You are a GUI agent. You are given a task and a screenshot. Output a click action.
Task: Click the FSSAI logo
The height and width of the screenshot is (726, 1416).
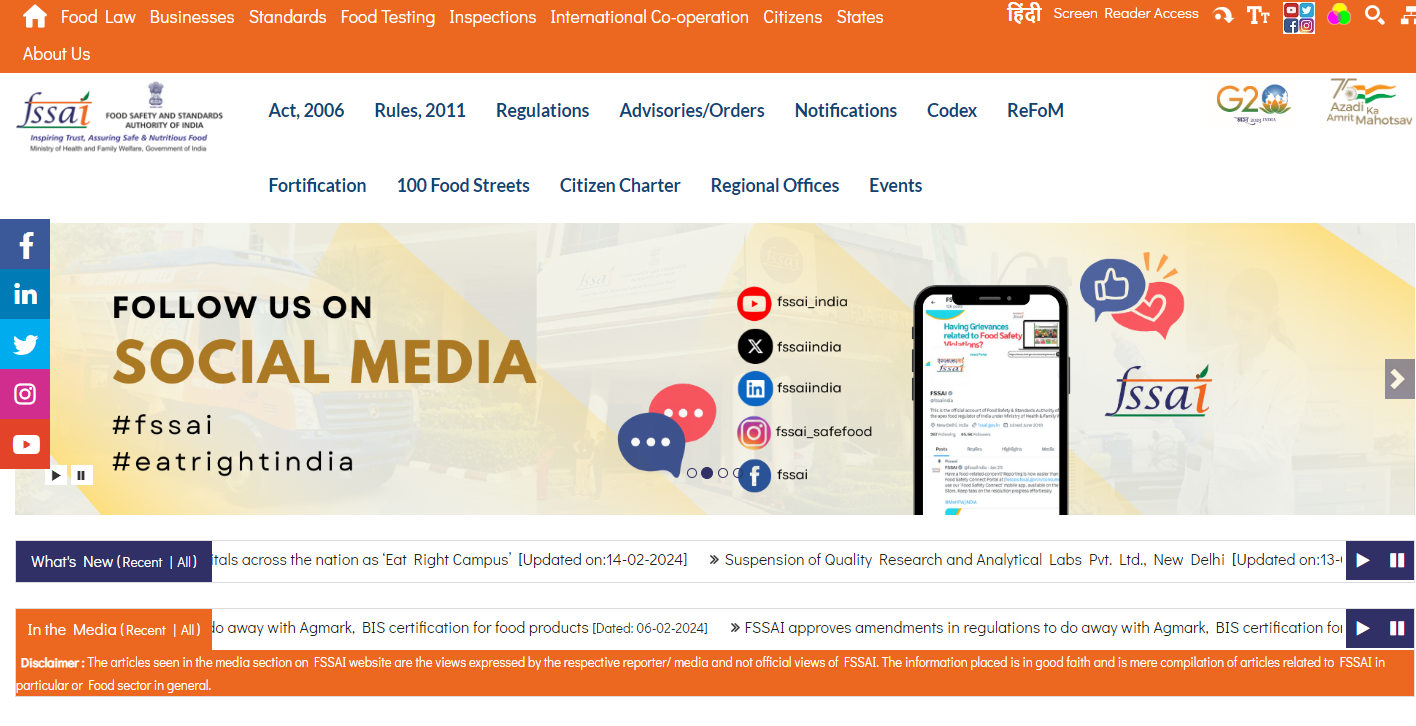120,119
